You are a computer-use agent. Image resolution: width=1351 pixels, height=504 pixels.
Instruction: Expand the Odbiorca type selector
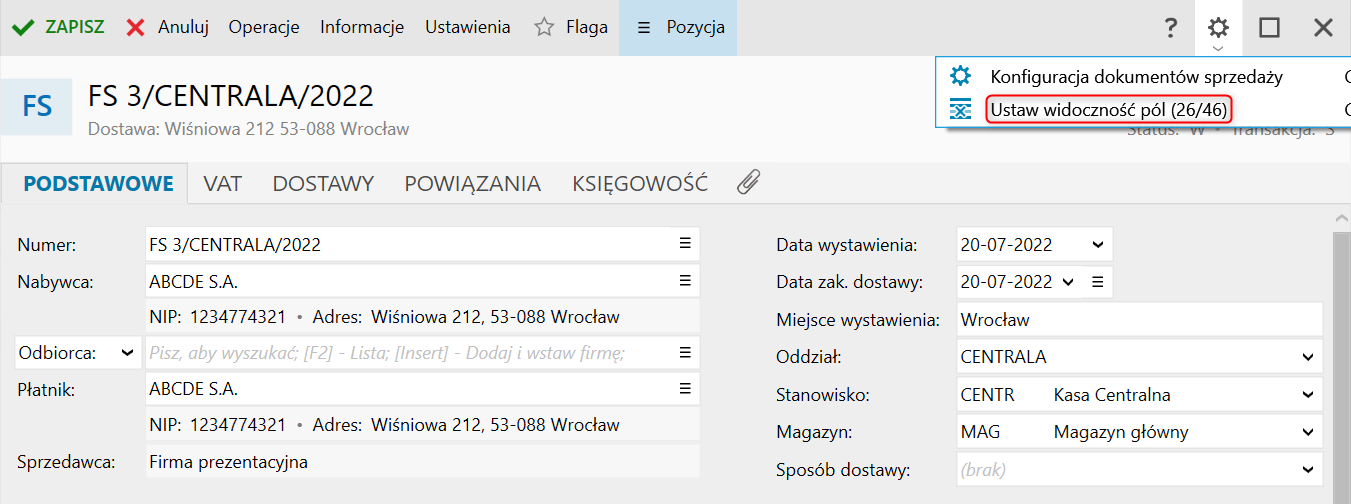[127, 352]
